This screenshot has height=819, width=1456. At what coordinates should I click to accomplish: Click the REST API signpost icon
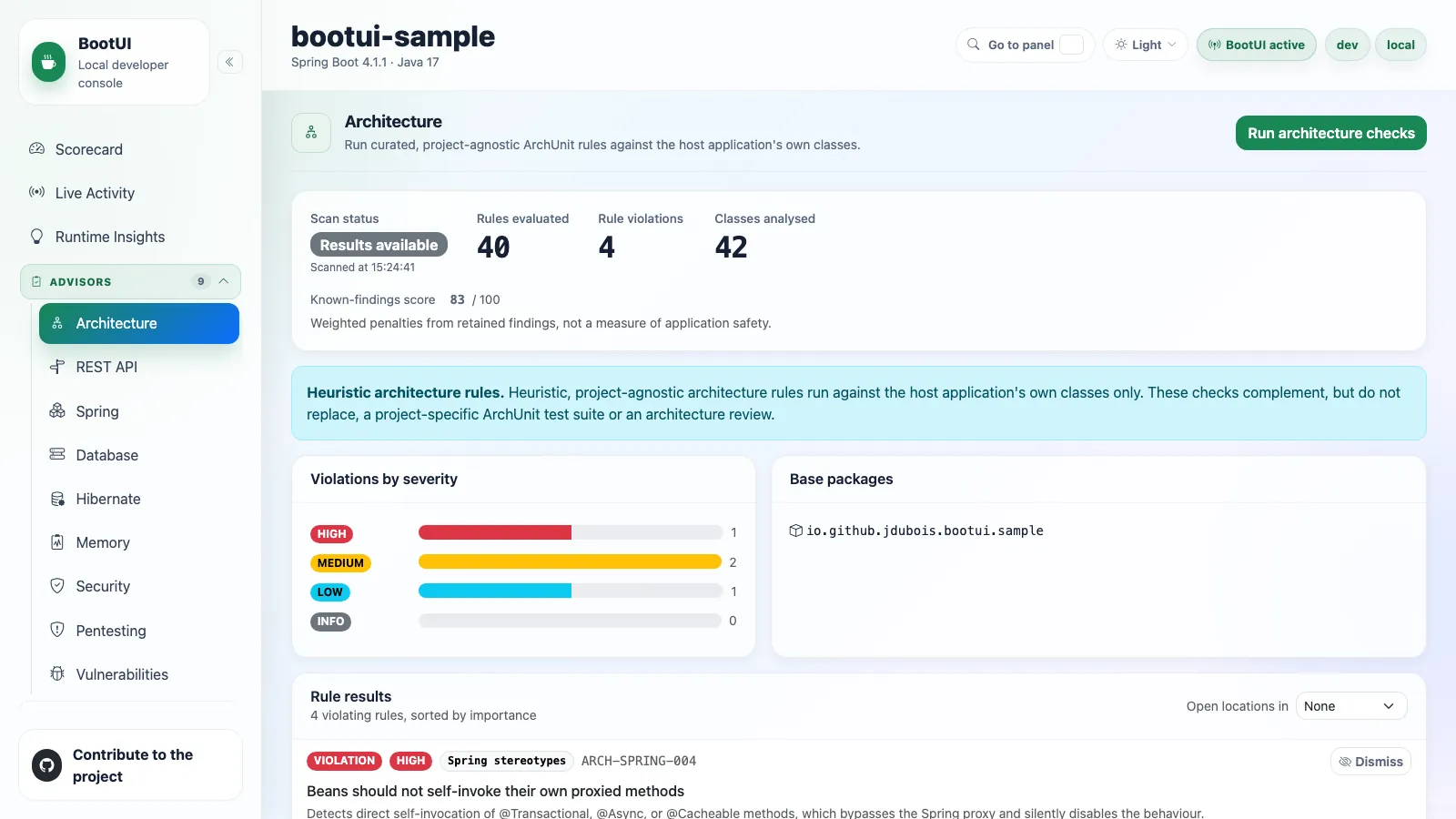tap(57, 367)
